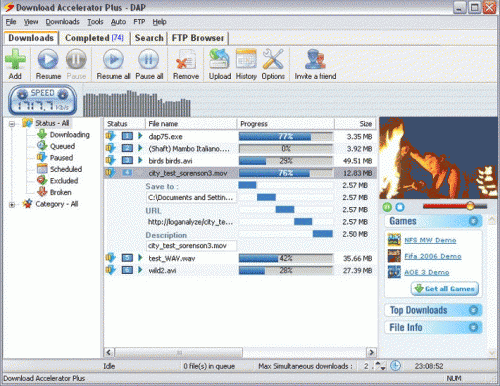The height and width of the screenshot is (386, 500).
Task: Expand birds birds.avi details arrow
Action: (140, 160)
